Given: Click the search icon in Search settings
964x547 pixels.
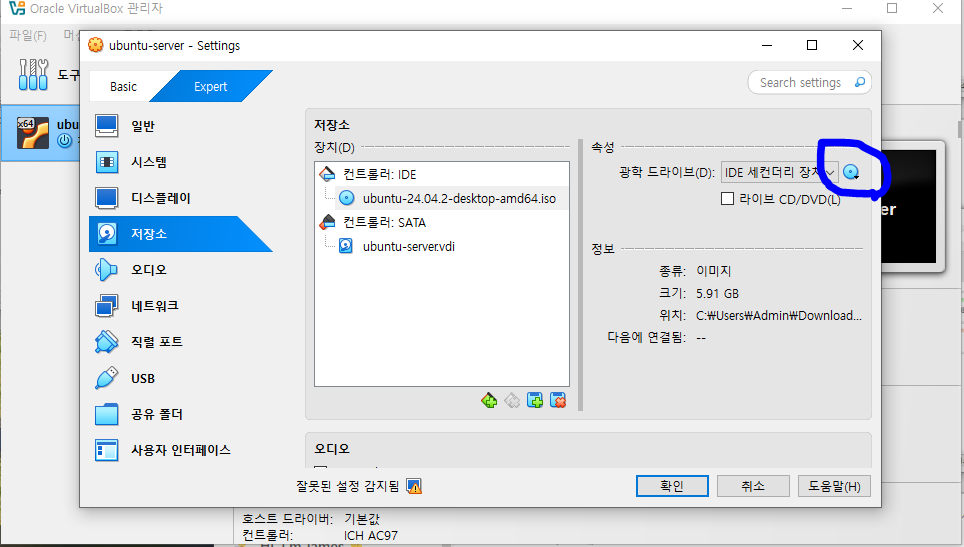Looking at the screenshot, I should click(859, 82).
